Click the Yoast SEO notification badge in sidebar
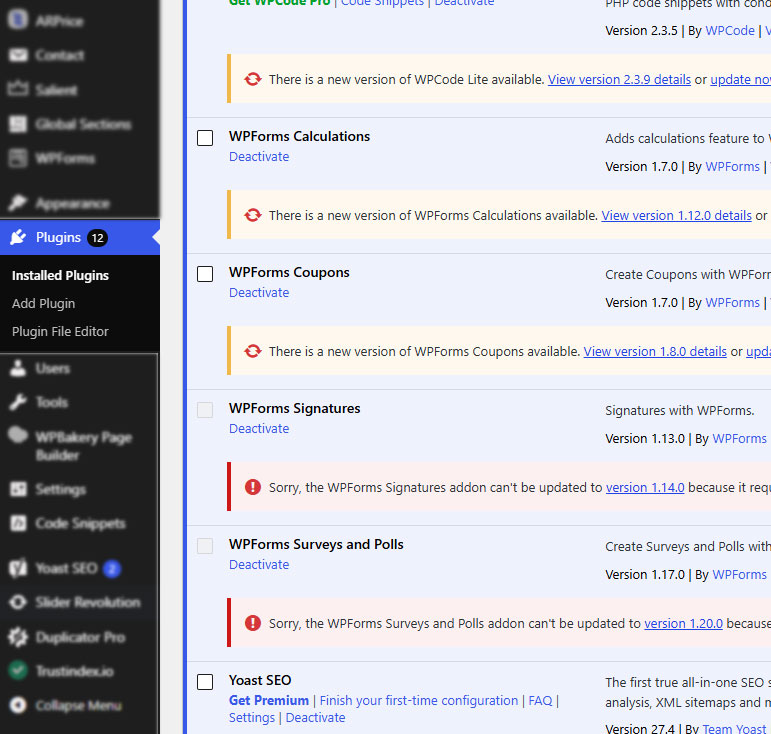This screenshot has width=771, height=734. [x=112, y=569]
